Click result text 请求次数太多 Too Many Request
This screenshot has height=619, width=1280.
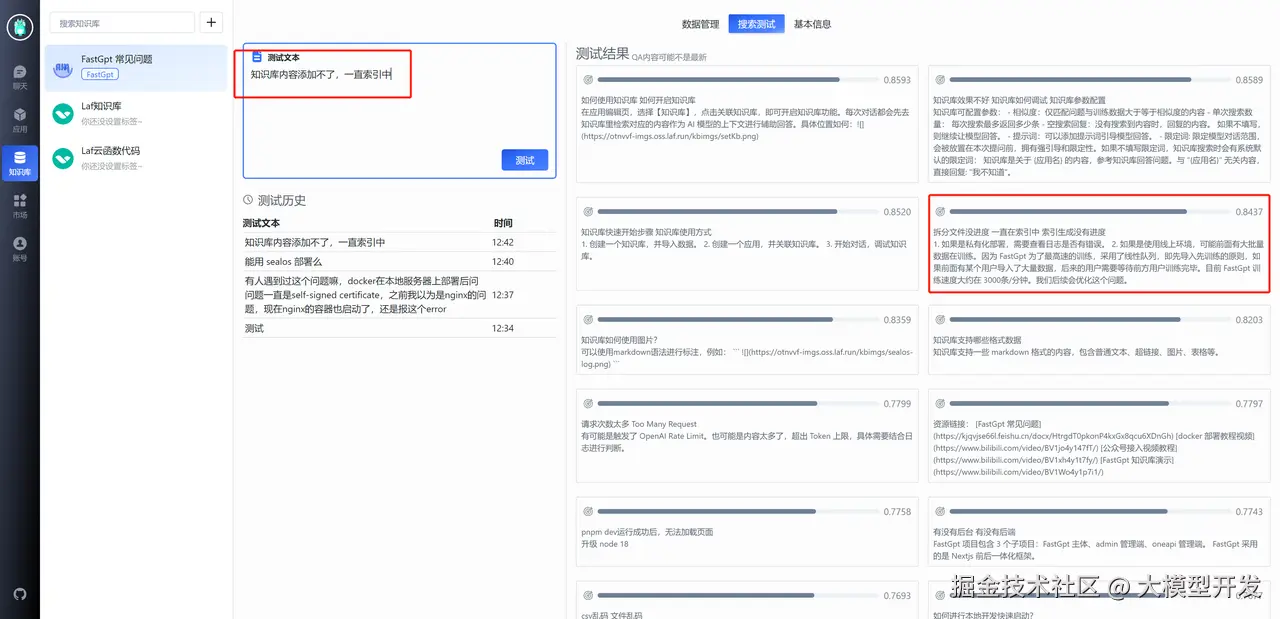tap(639, 424)
